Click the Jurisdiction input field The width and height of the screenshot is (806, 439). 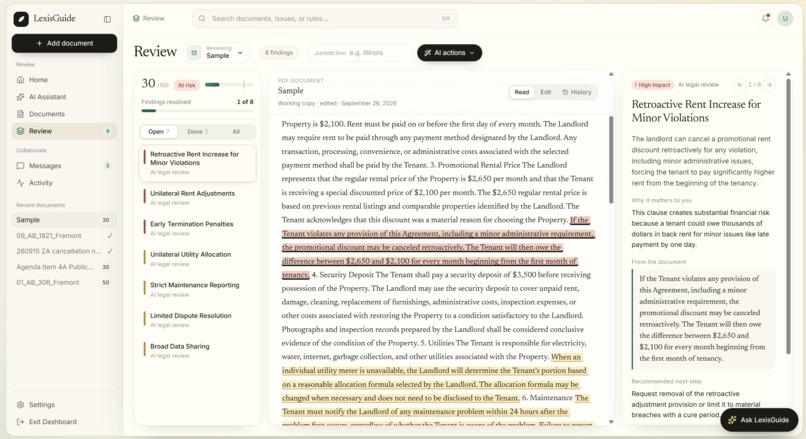[x=361, y=52]
